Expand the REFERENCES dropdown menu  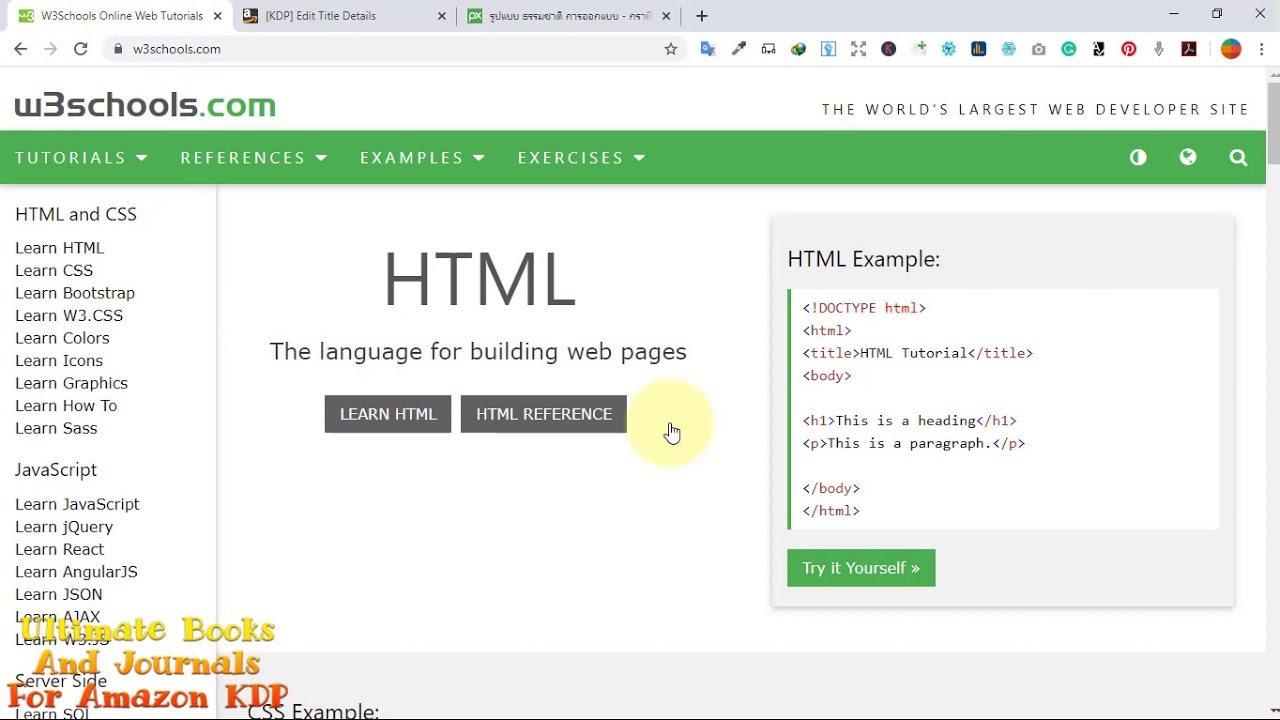254,158
